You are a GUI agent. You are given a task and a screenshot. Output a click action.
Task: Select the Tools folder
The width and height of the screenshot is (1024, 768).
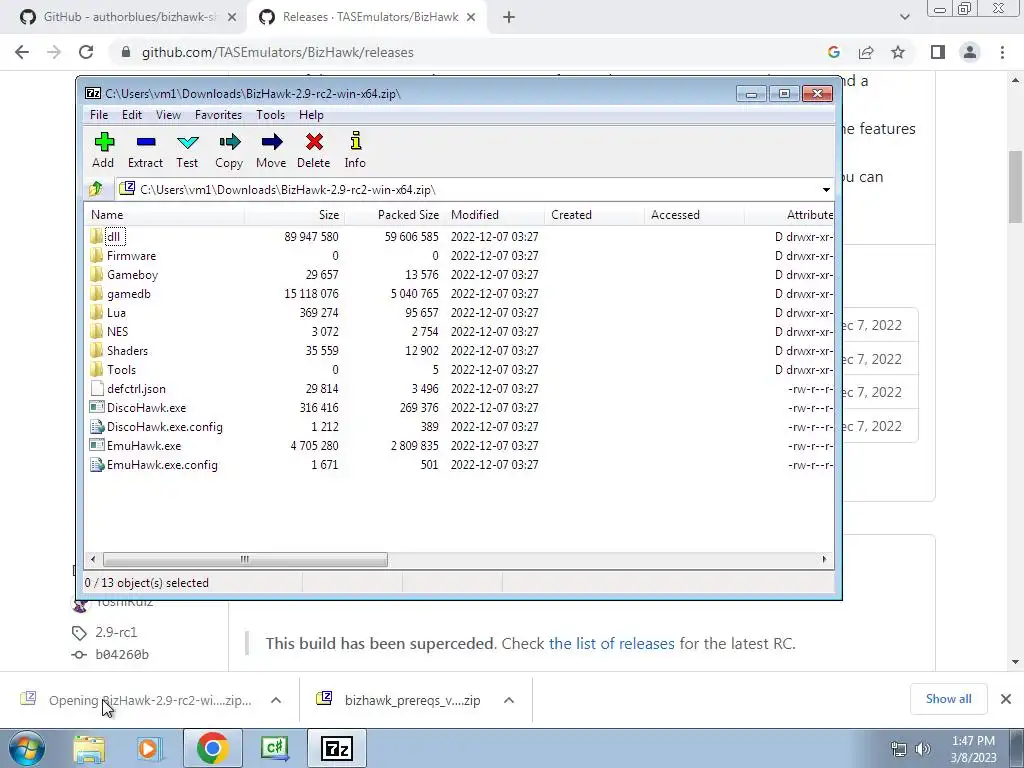pos(121,369)
